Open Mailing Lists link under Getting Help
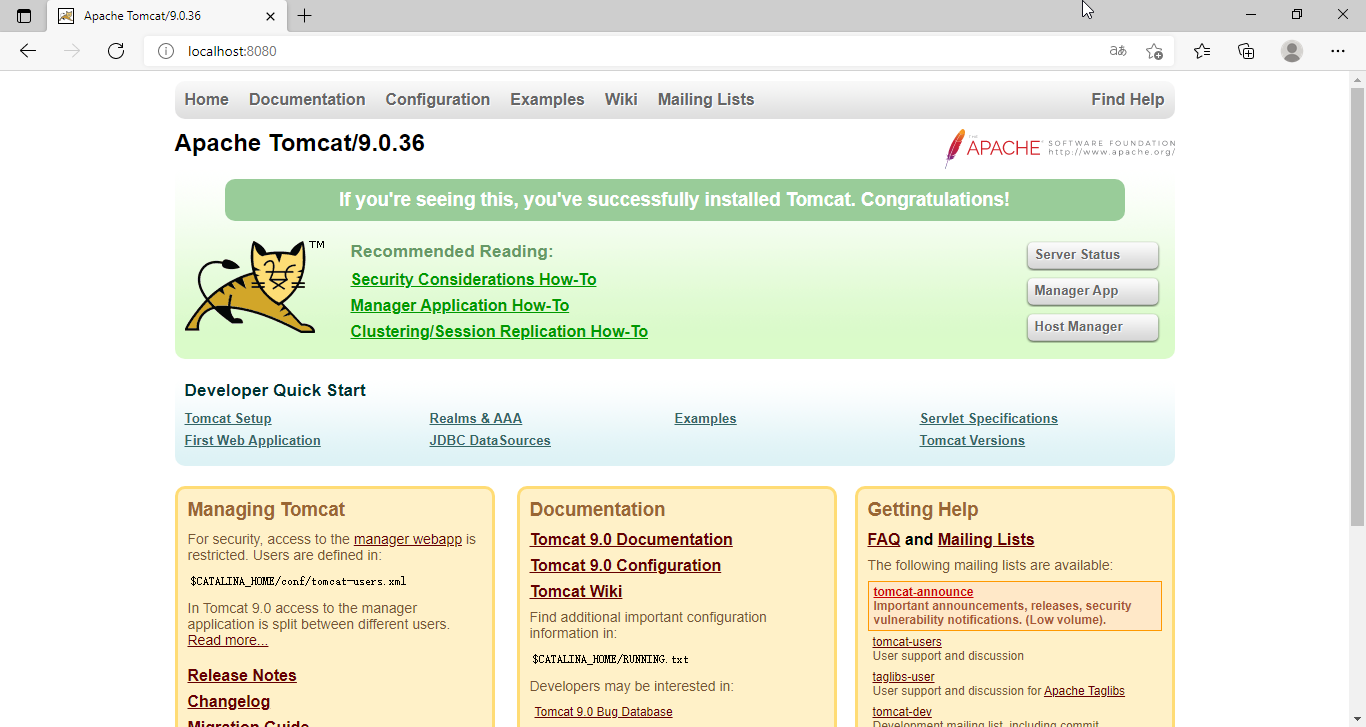 (x=986, y=540)
